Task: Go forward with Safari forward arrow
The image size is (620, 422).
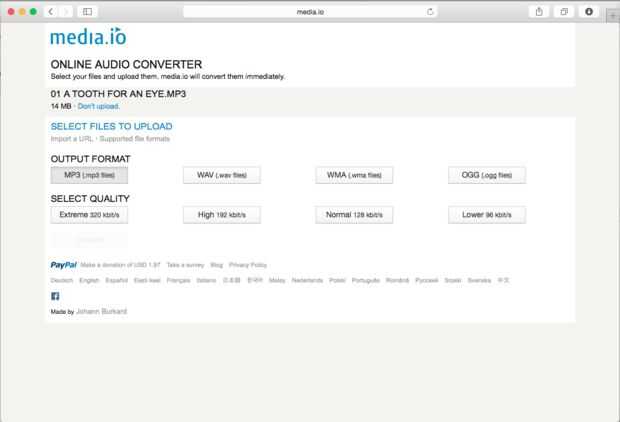Action: tap(66, 12)
